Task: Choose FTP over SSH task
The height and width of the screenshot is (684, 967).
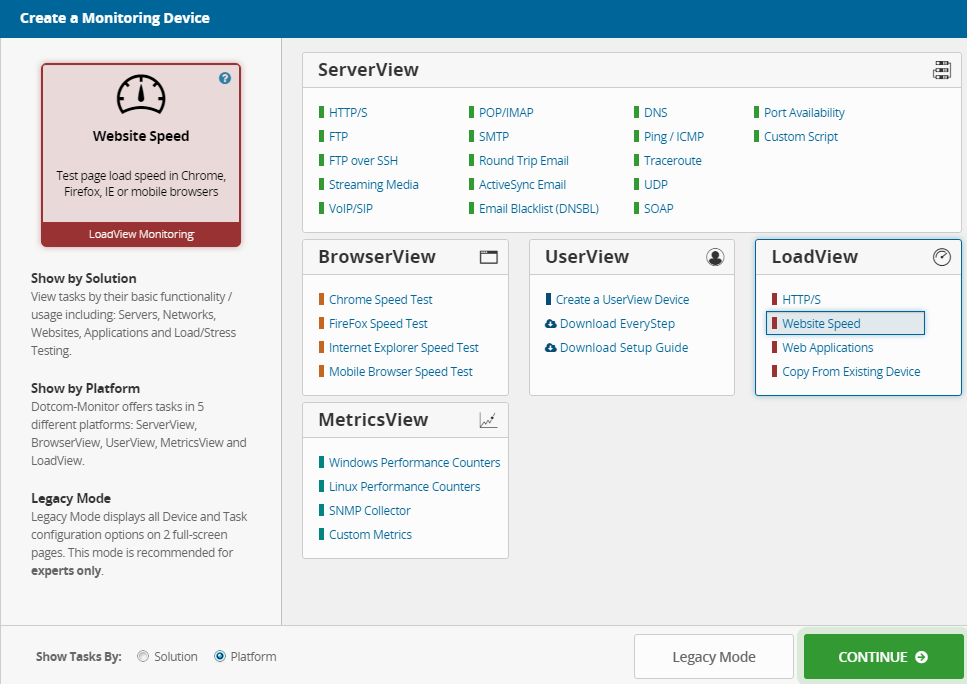Action: point(363,161)
